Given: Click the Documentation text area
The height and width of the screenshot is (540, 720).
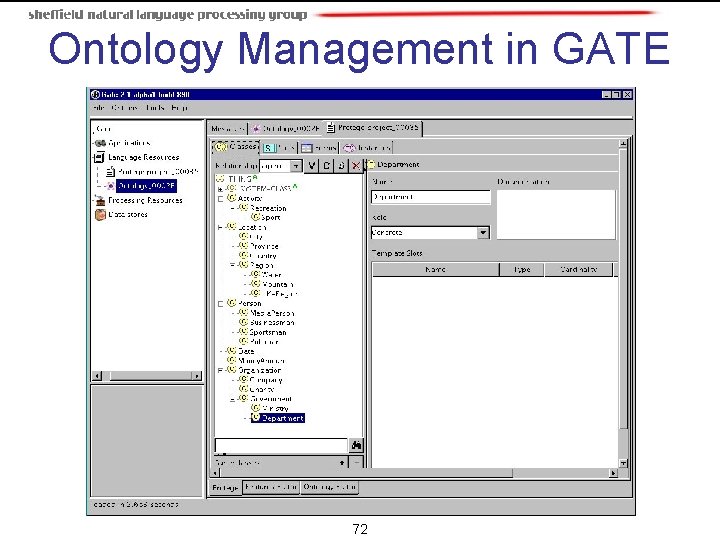Looking at the screenshot, I should pyautogui.click(x=556, y=214).
